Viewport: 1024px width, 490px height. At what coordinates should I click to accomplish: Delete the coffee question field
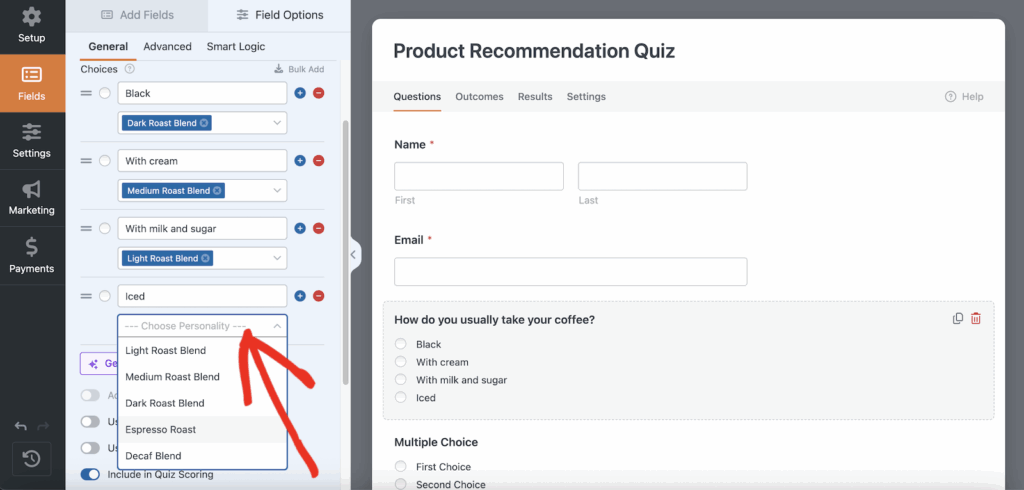click(976, 319)
